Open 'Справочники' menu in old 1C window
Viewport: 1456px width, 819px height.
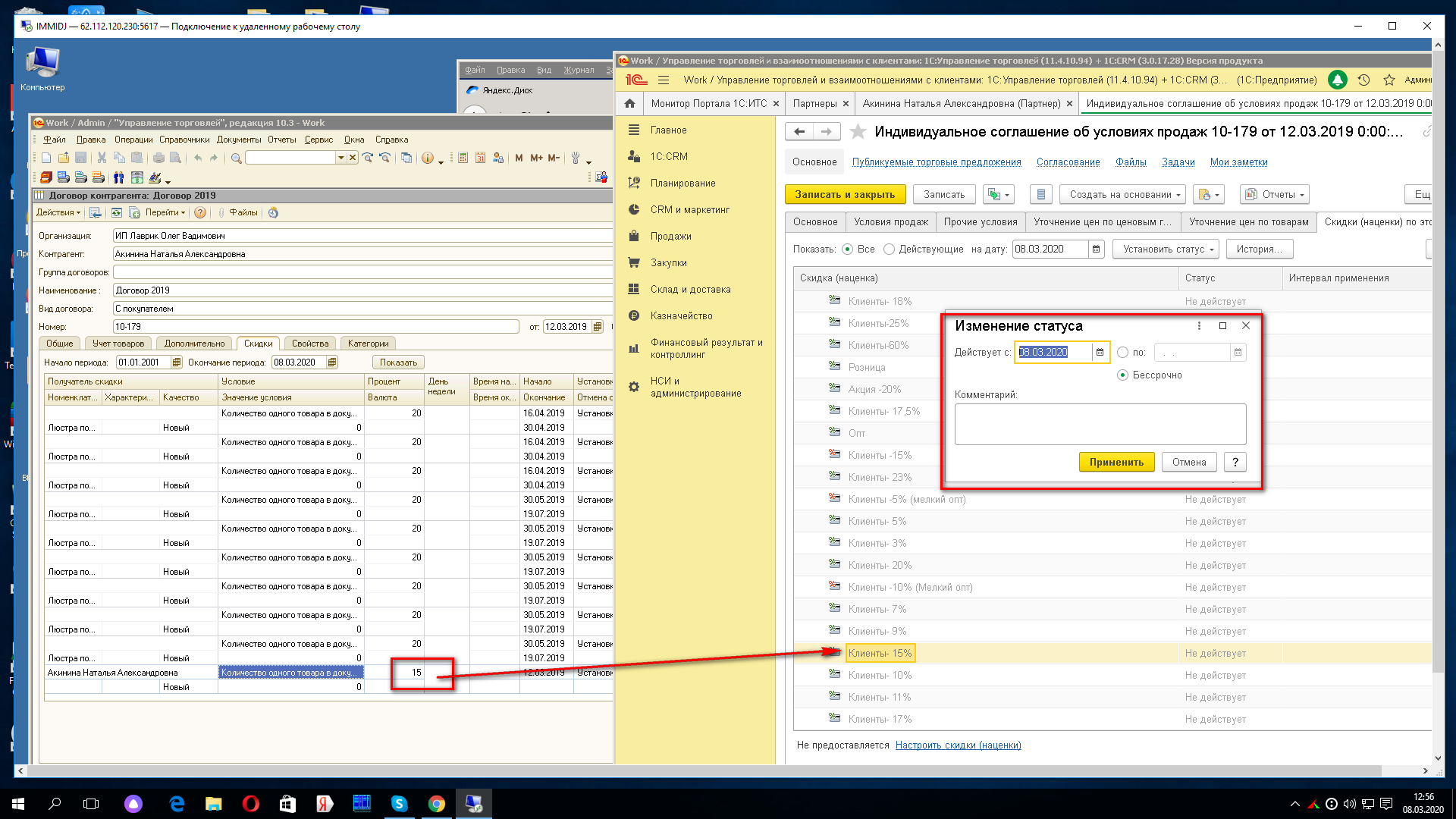[184, 140]
